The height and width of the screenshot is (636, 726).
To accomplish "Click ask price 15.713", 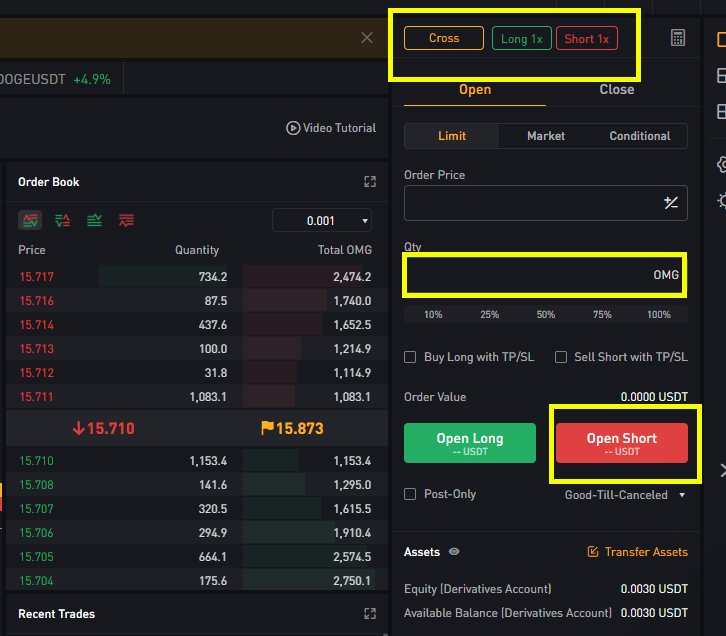I will click(x=37, y=349).
